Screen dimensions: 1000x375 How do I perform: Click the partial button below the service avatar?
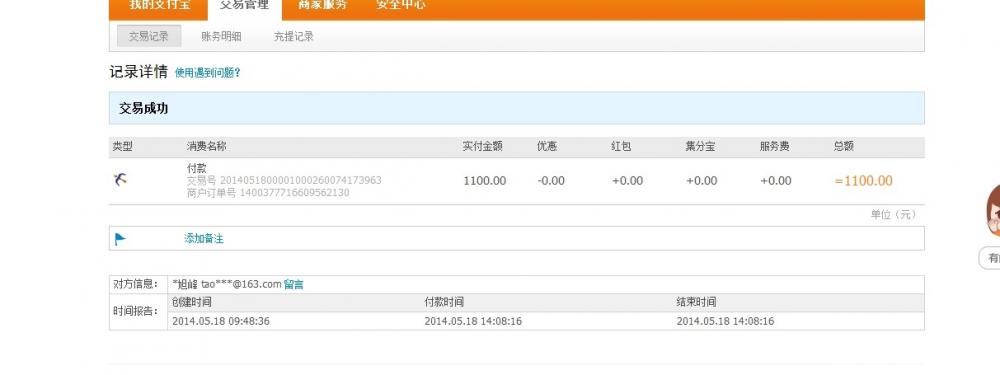[990, 258]
